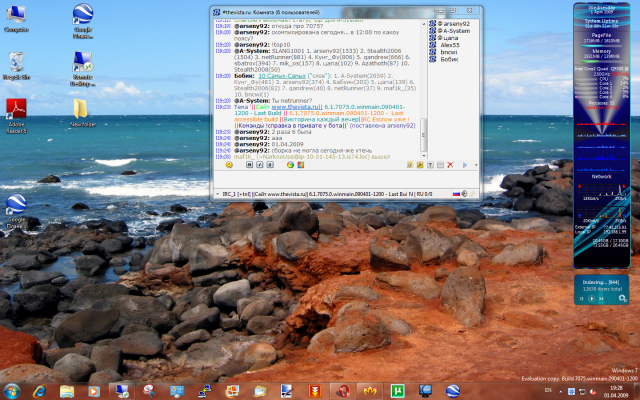The height and width of the screenshot is (400, 640).
Task: Open the gear settings icon in indexing gadget
Action: point(622,298)
